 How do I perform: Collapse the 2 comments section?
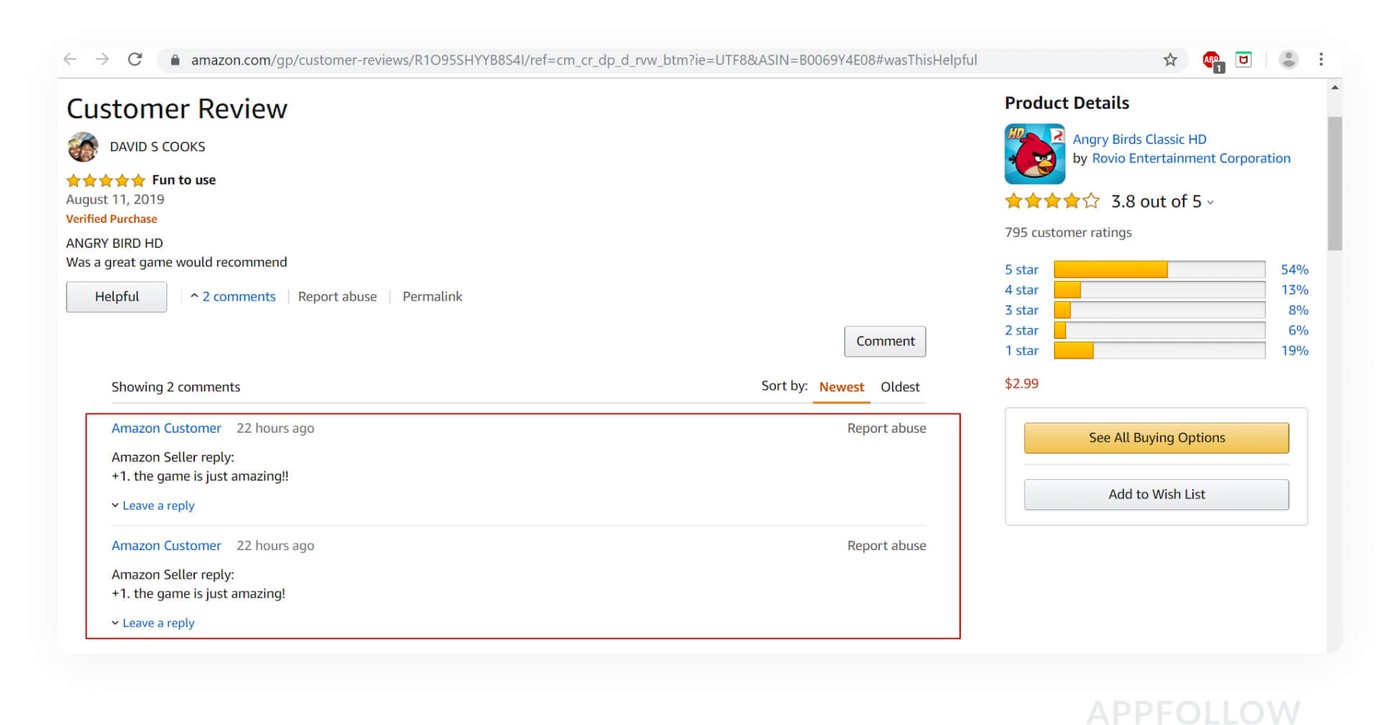[x=233, y=297]
